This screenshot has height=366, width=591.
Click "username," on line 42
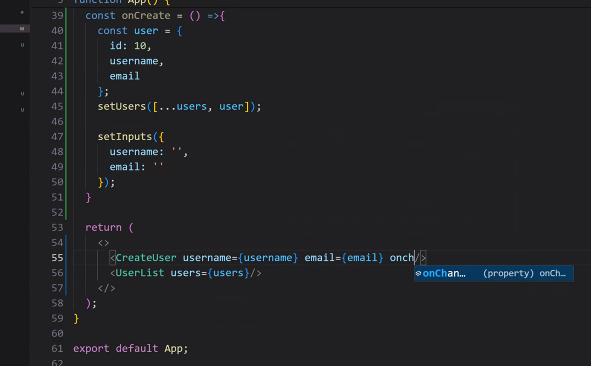(136, 61)
